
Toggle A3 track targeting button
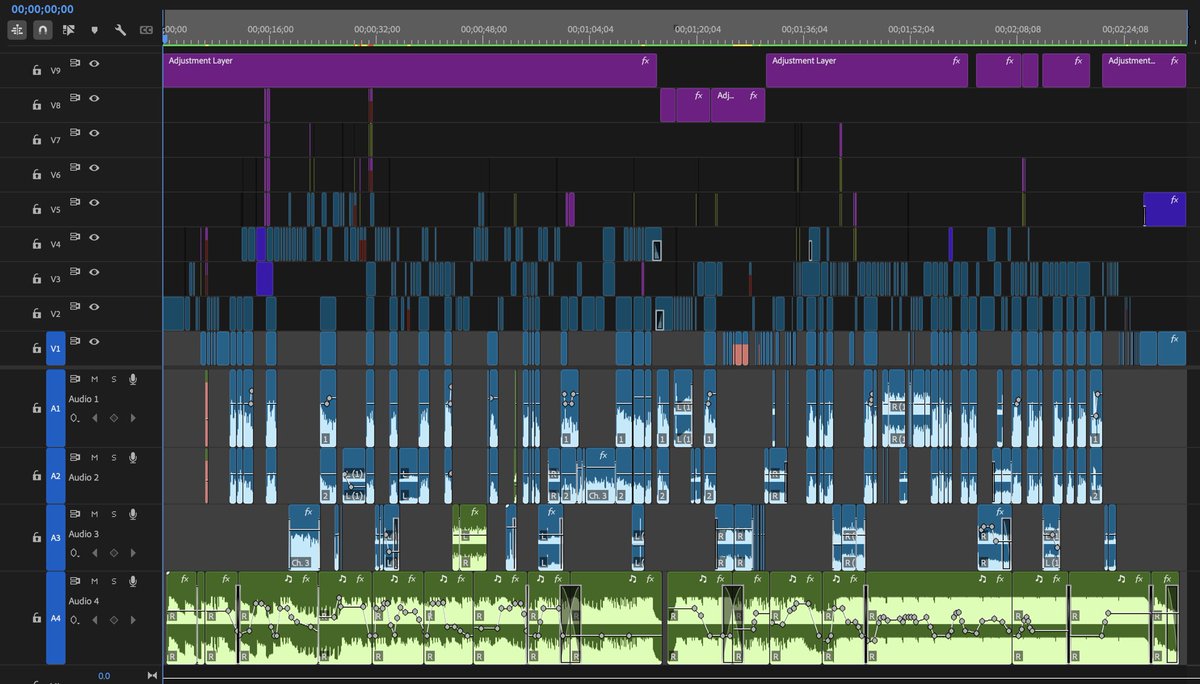coord(56,537)
